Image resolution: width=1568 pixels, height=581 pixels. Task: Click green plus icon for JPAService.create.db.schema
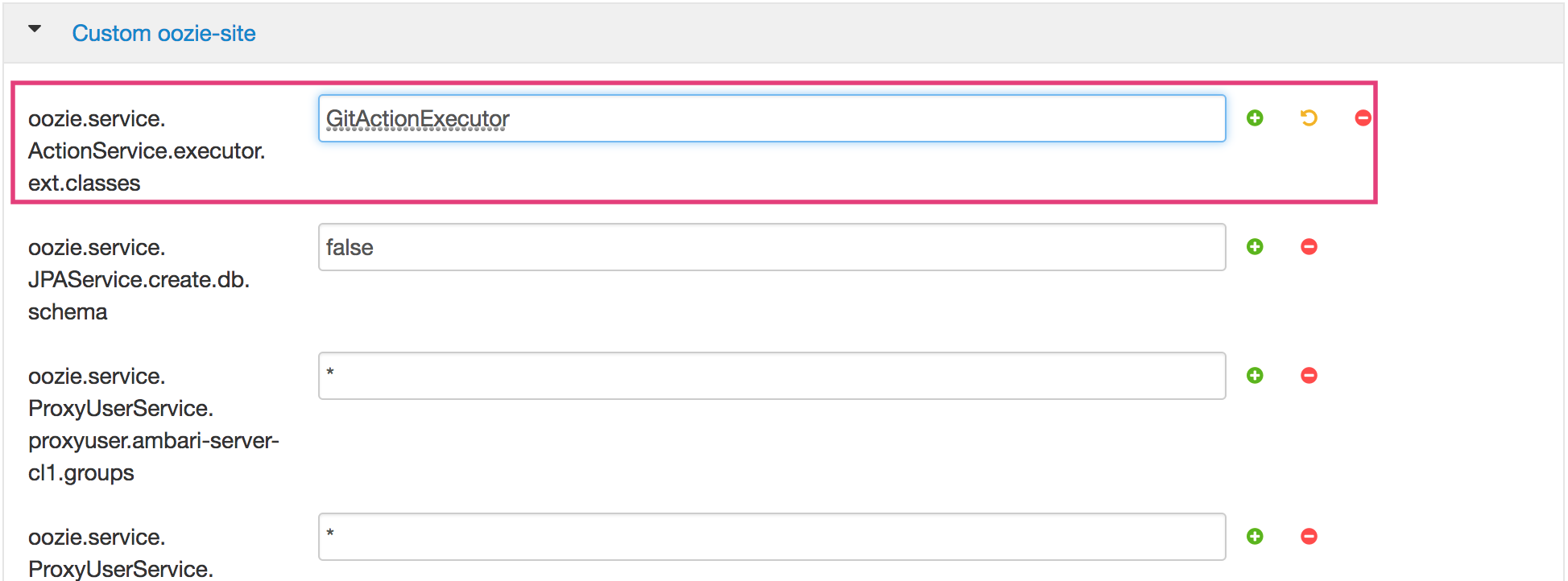tap(1254, 247)
